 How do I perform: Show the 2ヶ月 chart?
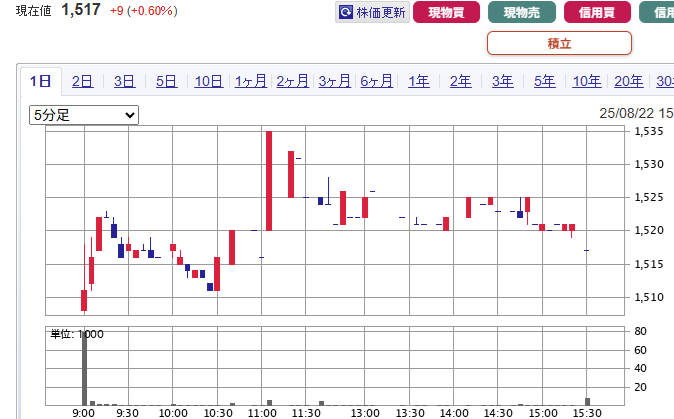pos(293,81)
